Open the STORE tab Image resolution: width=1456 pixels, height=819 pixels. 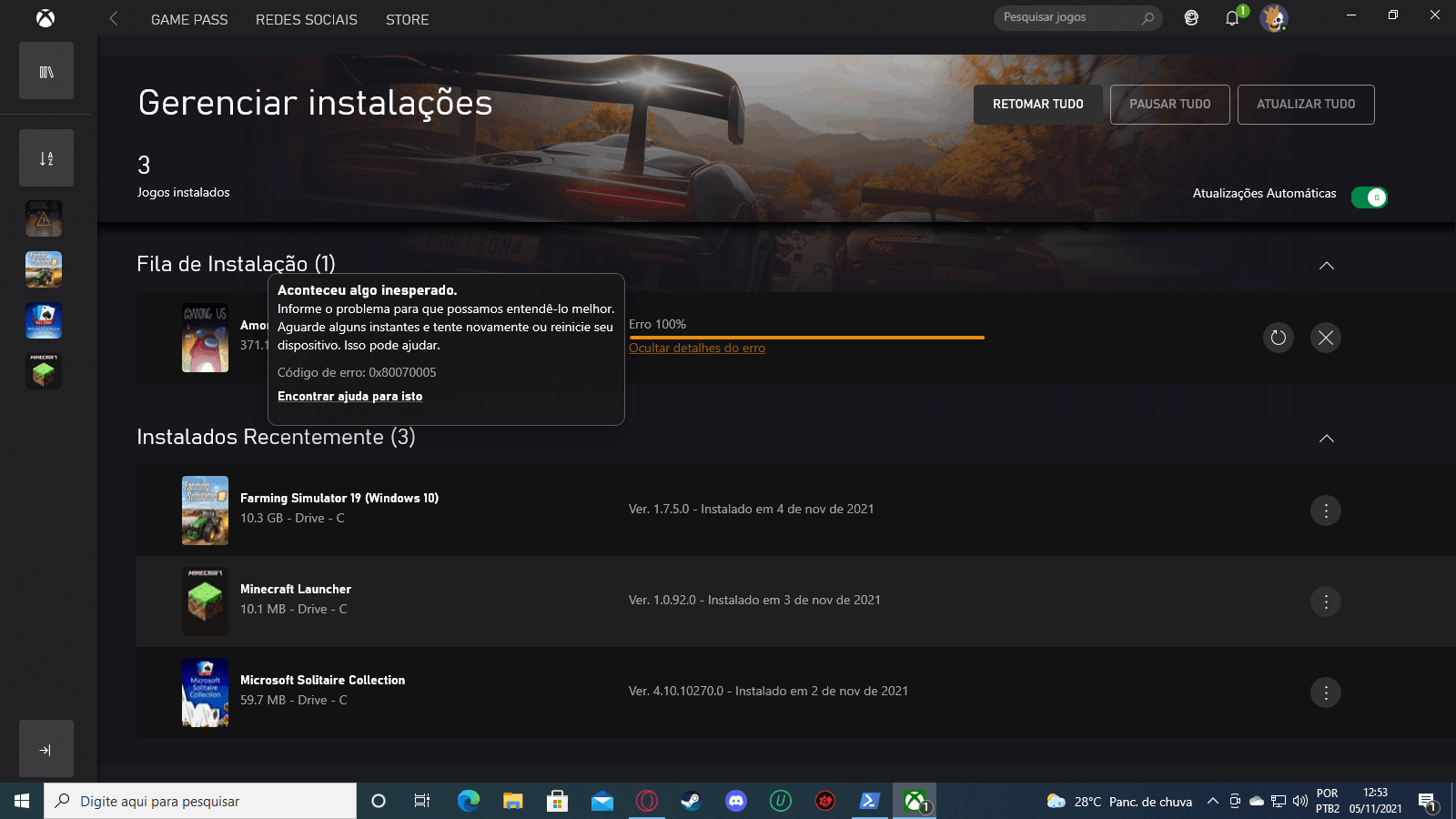click(407, 19)
